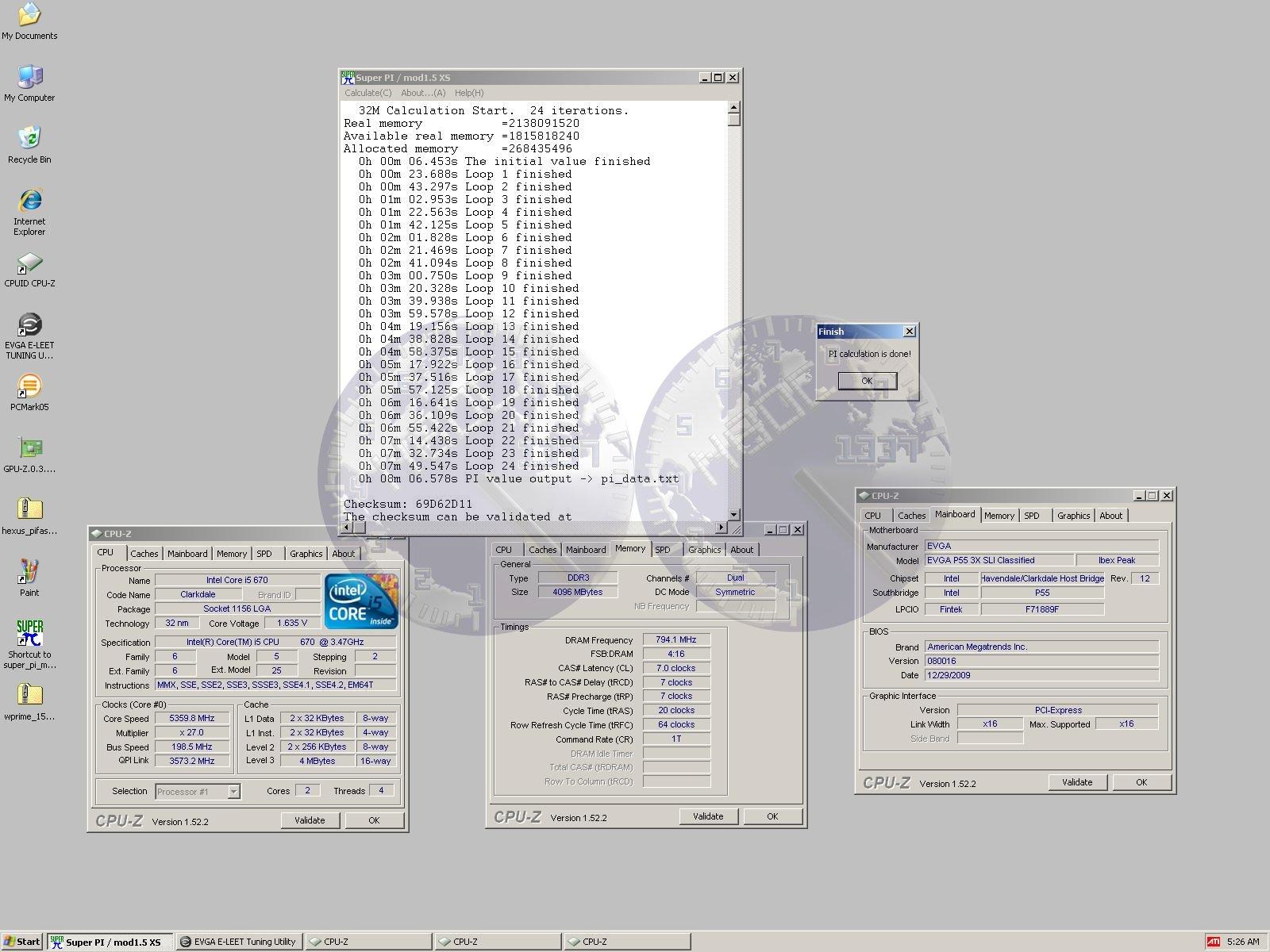Click the Core Voltage value 1.635 V

[291, 624]
